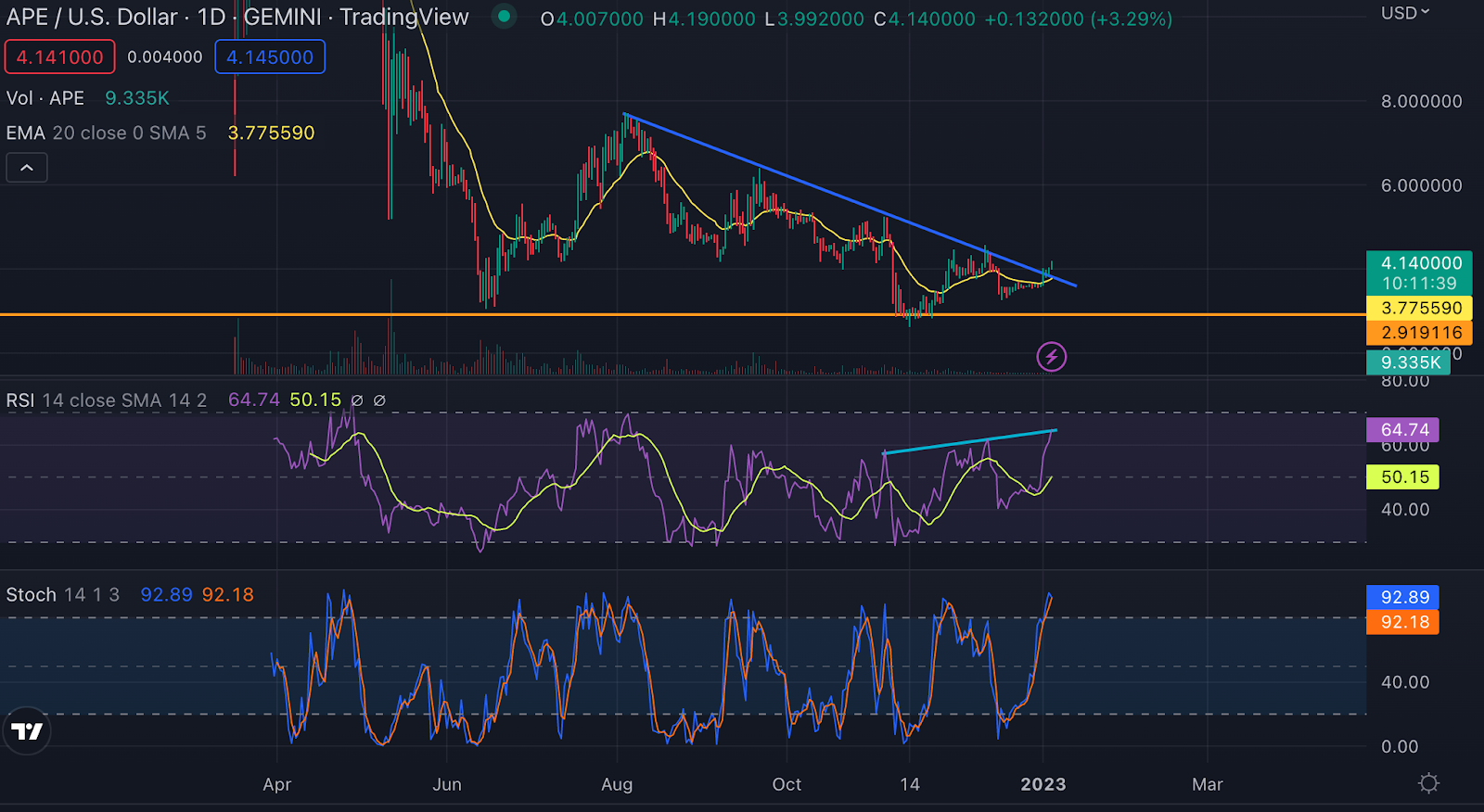Screen dimensions: 1484x812
Task: Click the close value C4.140000 in header
Action: (925, 19)
